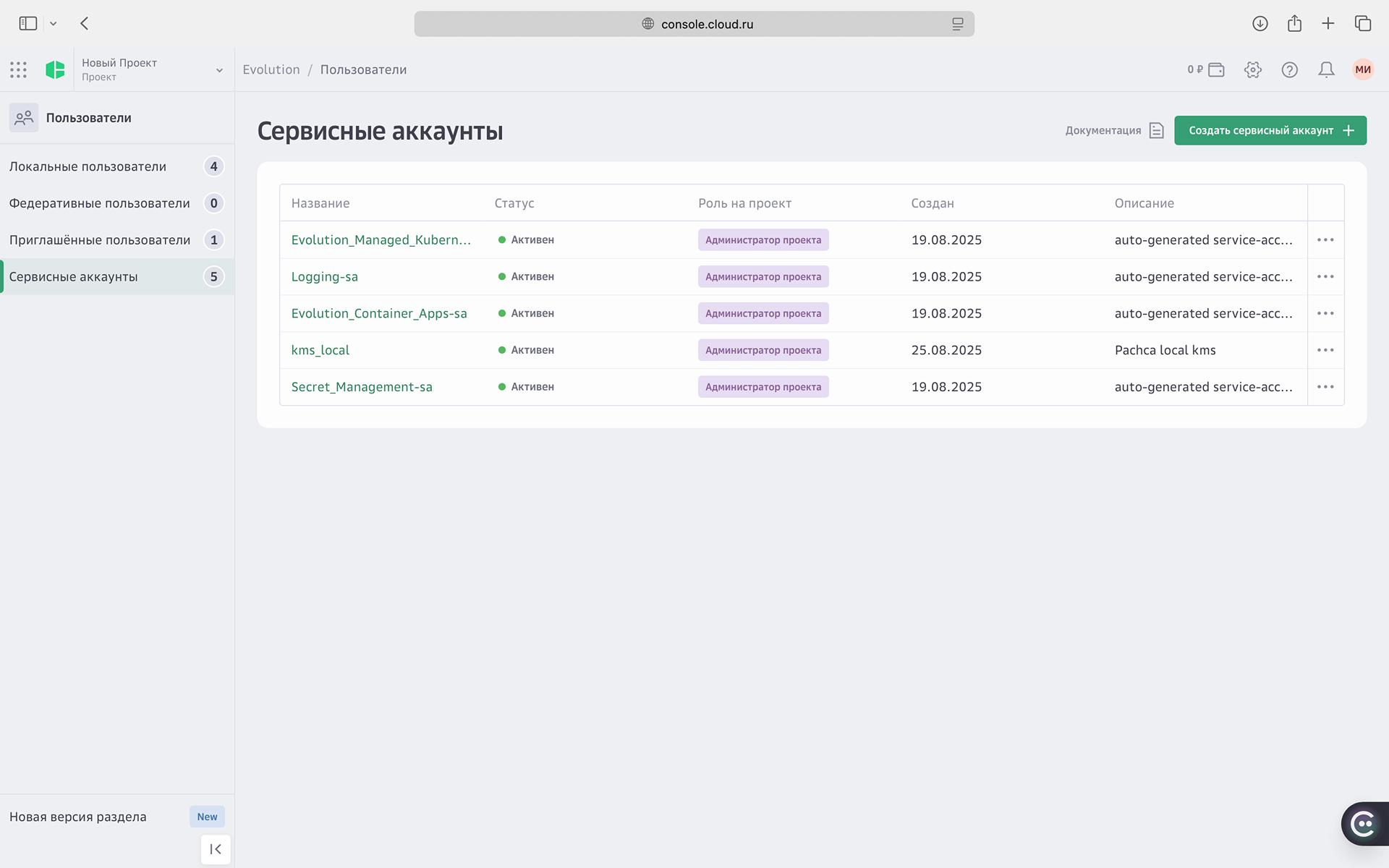The image size is (1389, 868).
Task: Go to Приглашённые пользователи section
Action: [100, 240]
